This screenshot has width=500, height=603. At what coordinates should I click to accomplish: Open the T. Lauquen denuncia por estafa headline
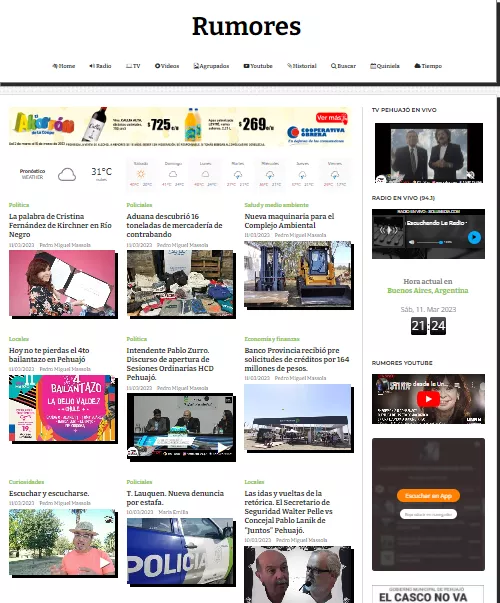(175, 498)
